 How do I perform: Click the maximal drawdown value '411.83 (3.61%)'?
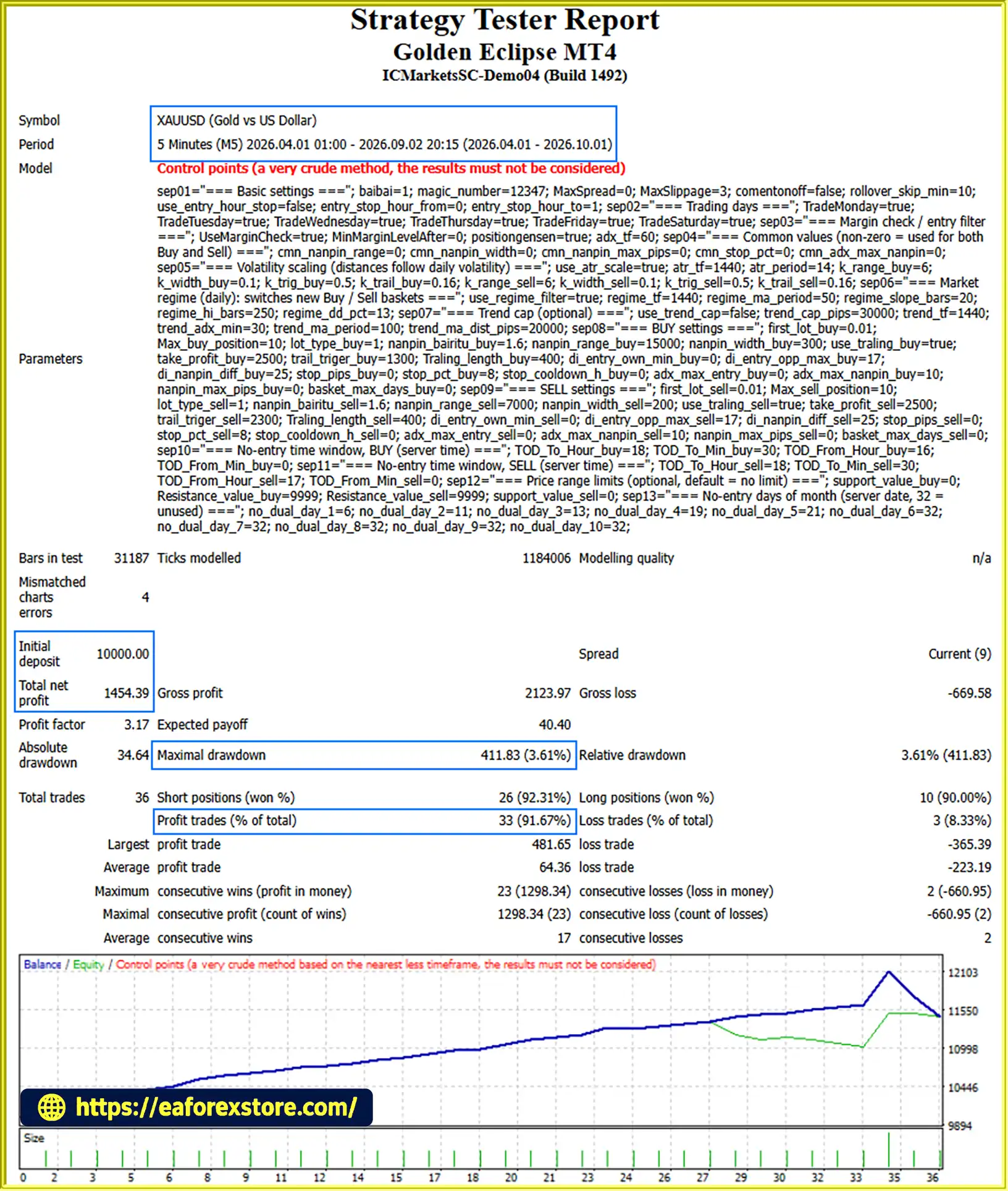coord(526,755)
